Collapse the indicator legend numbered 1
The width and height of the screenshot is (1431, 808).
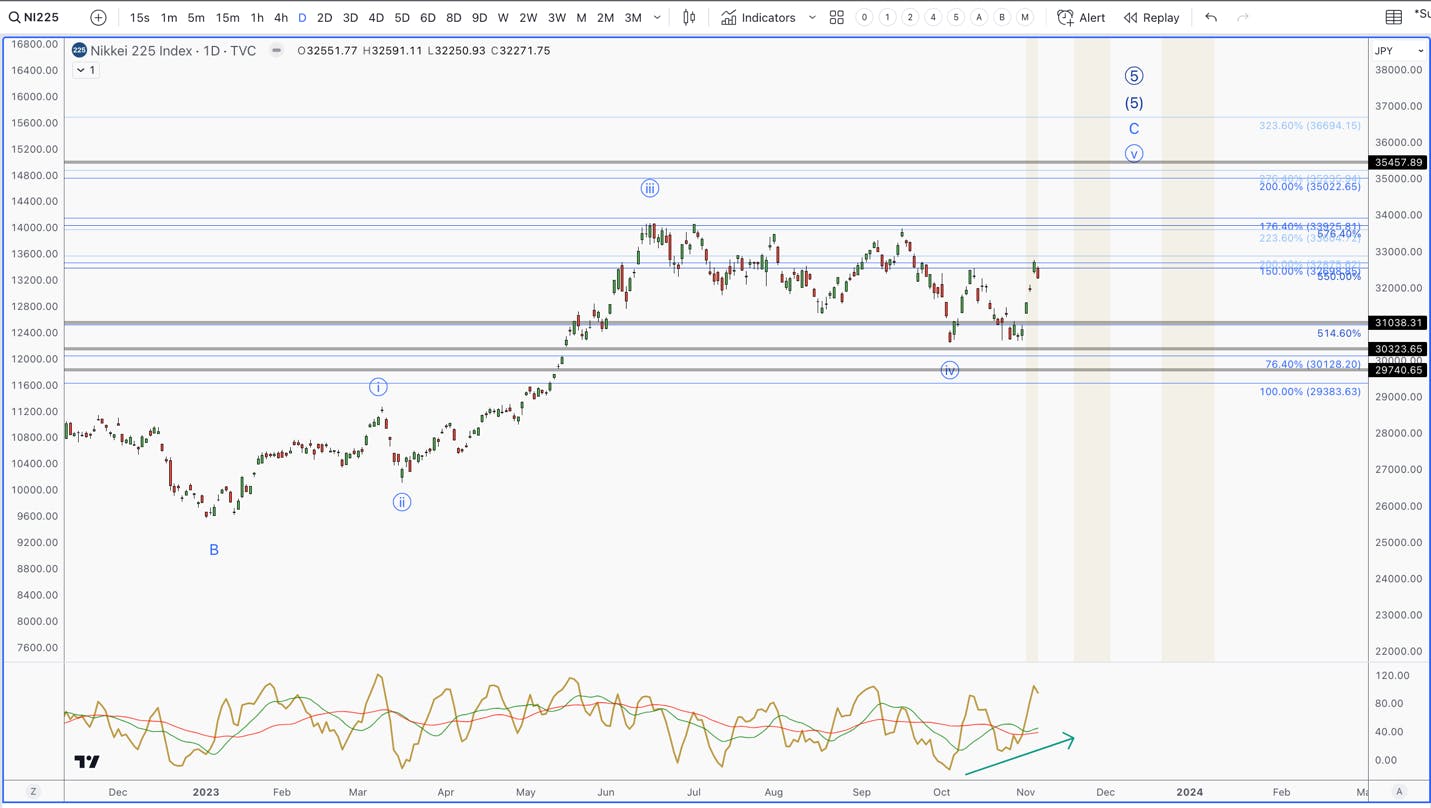click(86, 70)
